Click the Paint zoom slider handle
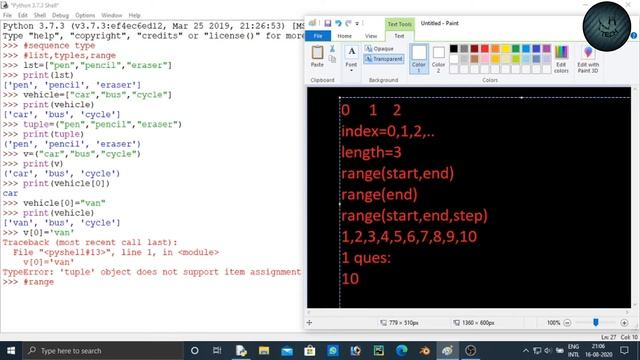640x360 pixels. (596, 323)
